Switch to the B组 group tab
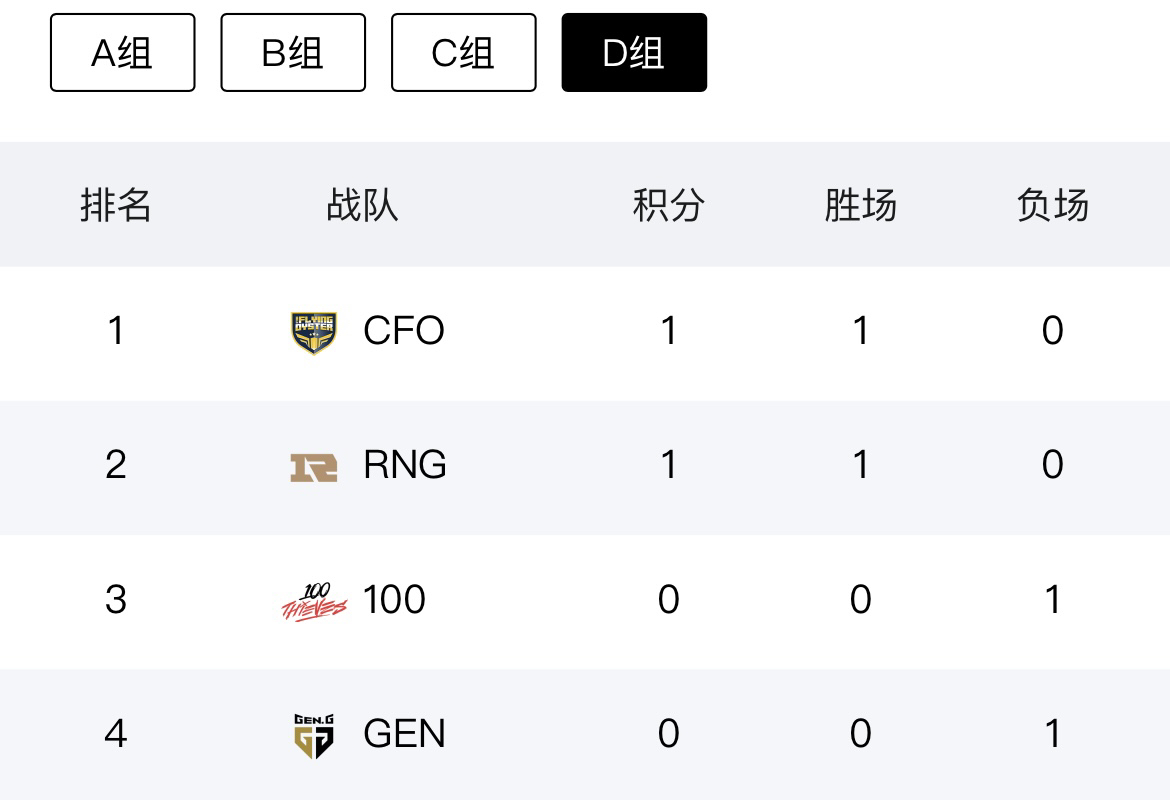Screen dimensions: 1170x800 pos(293,53)
